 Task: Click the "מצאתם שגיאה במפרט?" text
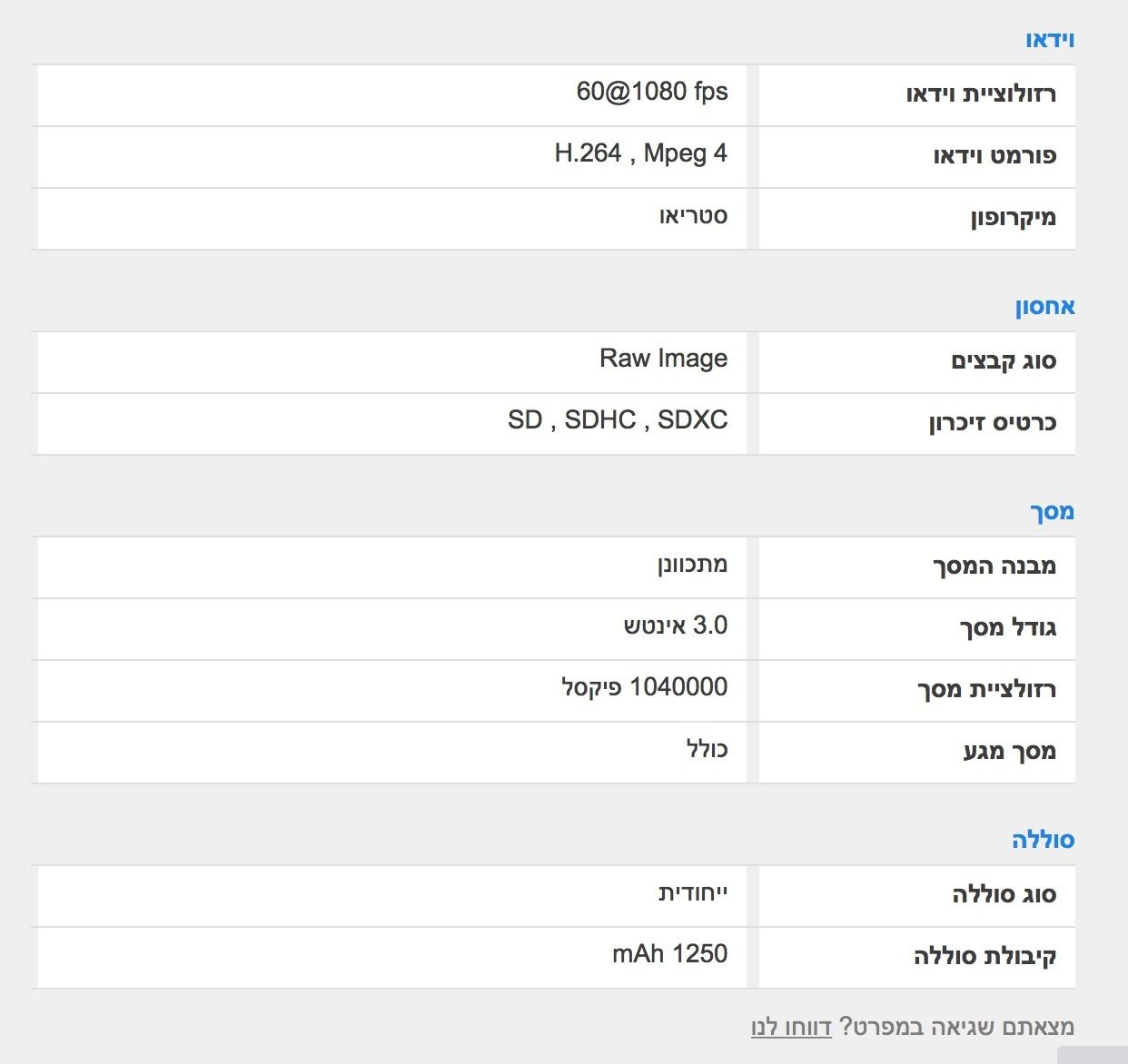coord(955,1027)
